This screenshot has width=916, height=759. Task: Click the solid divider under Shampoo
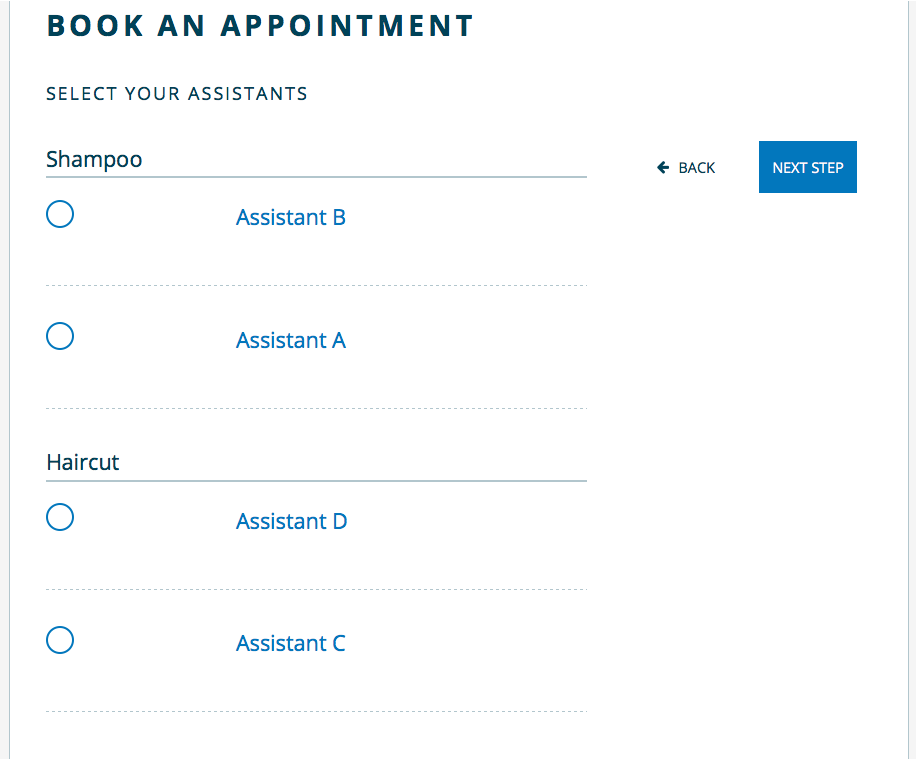click(316, 177)
